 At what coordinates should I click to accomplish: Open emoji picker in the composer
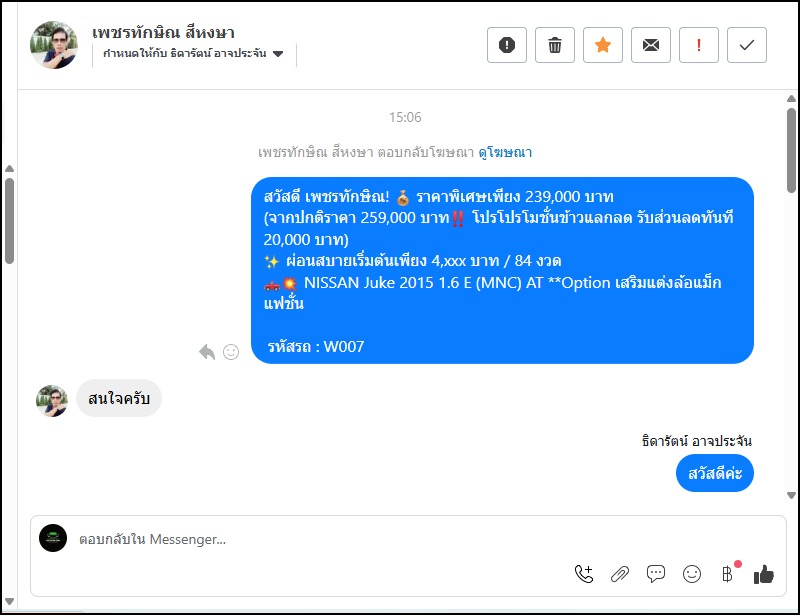point(692,574)
